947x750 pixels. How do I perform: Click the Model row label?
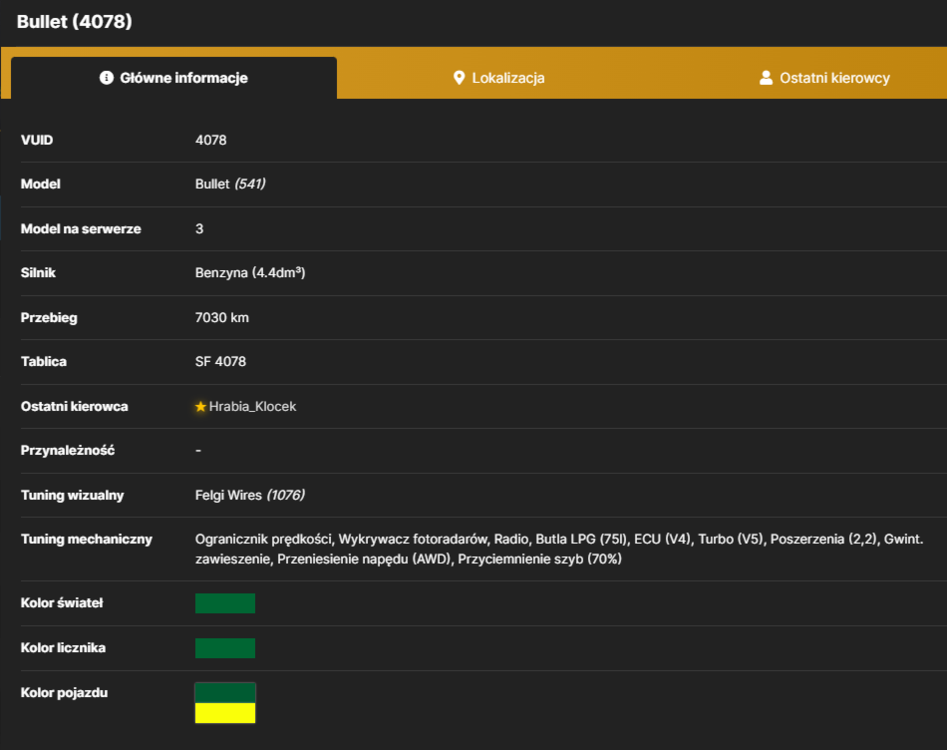click(x=40, y=184)
